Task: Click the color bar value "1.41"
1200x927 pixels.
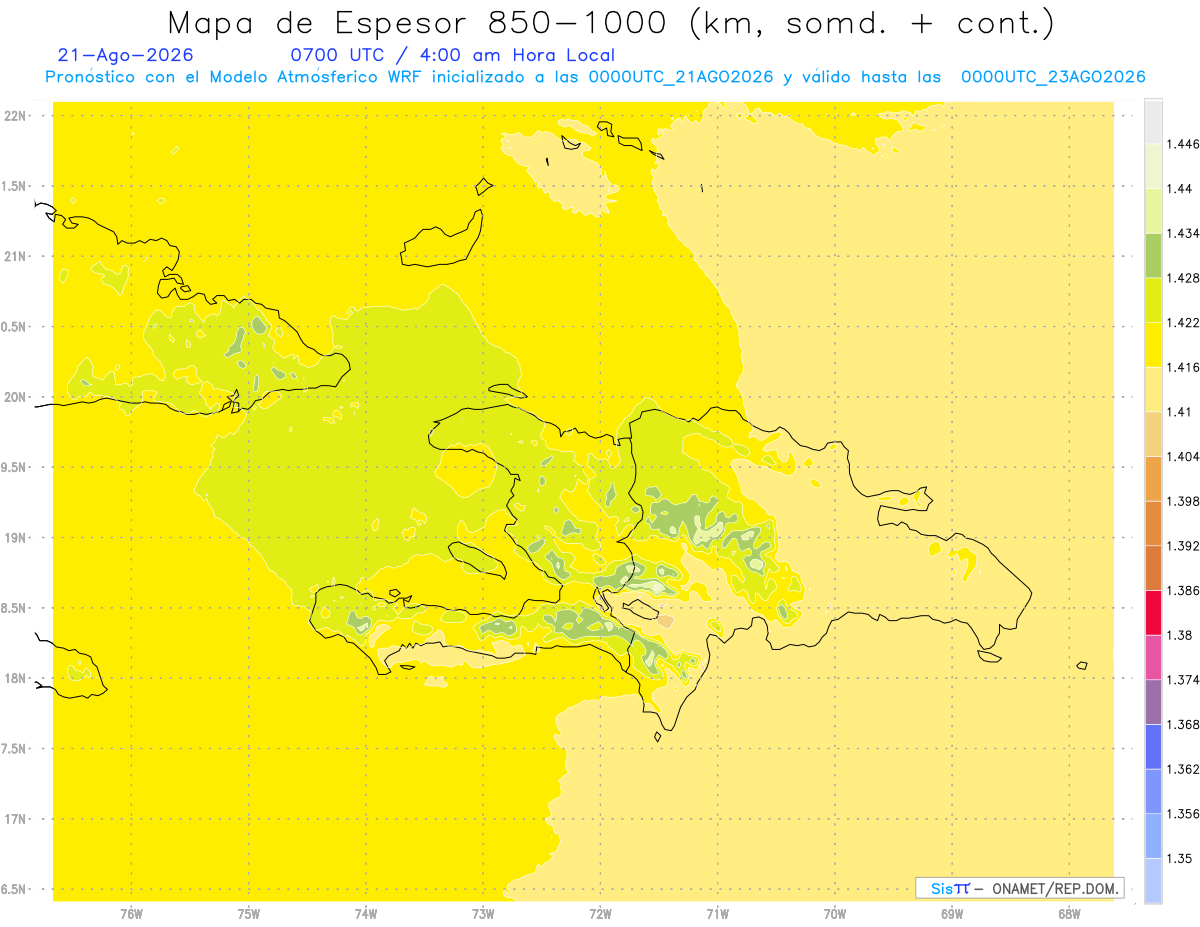Action: (x=1180, y=412)
